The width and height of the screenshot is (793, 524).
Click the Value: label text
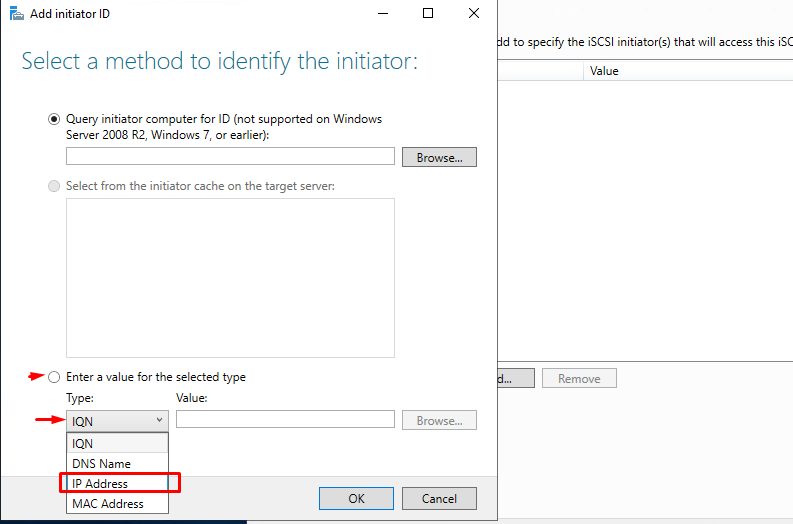pyautogui.click(x=192, y=398)
